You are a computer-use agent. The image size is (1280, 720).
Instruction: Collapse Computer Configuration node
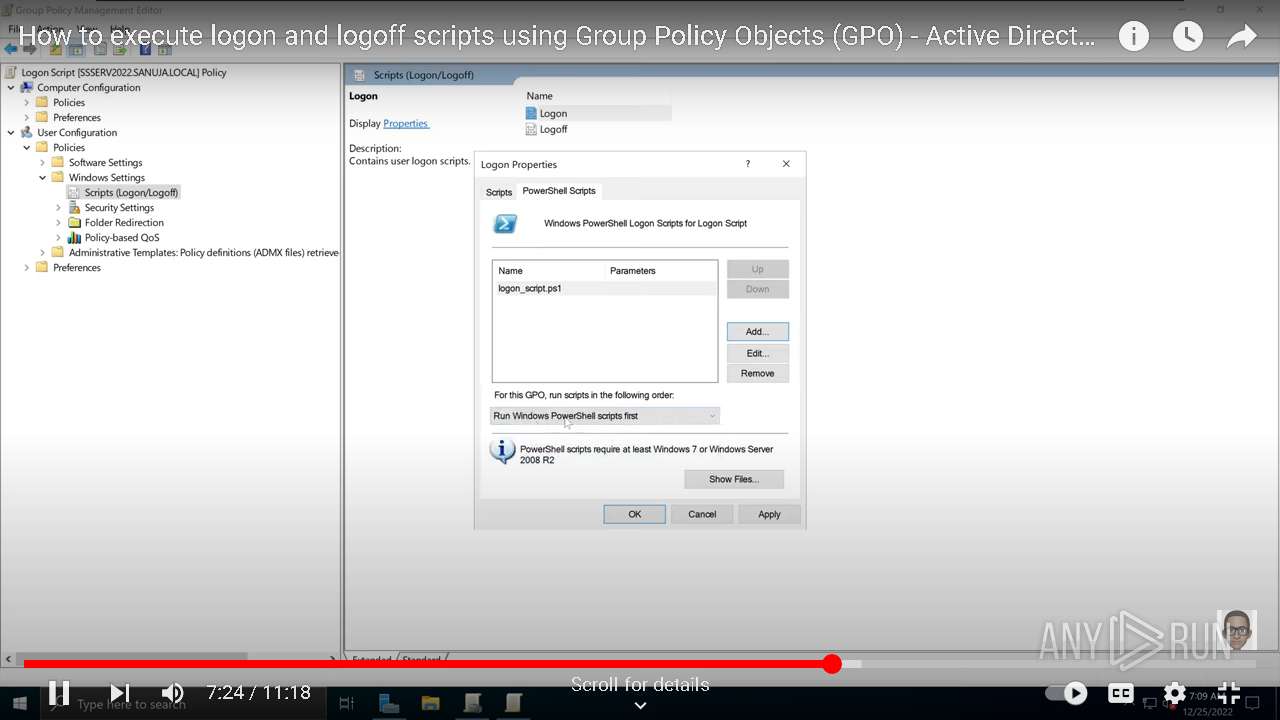point(11,87)
